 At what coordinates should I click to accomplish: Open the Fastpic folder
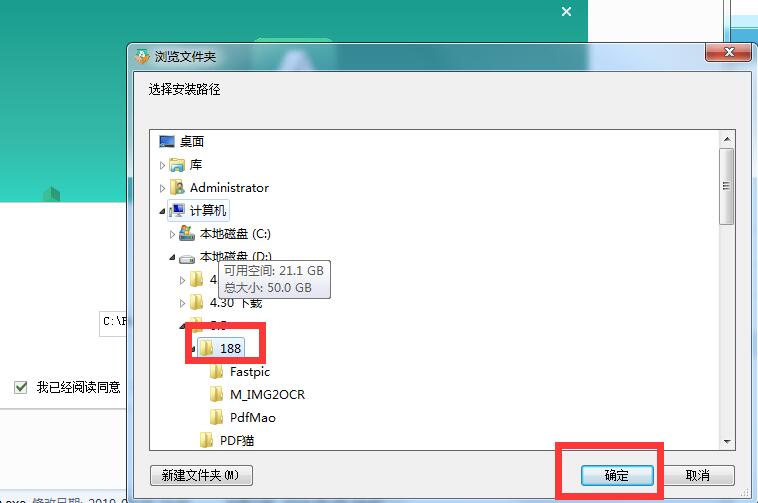point(249,372)
